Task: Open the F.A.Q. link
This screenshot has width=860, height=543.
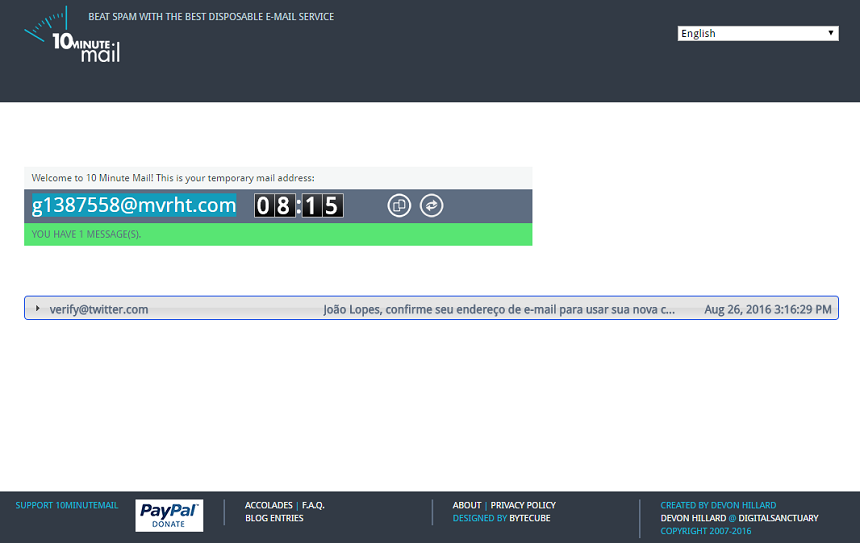Action: (x=313, y=505)
